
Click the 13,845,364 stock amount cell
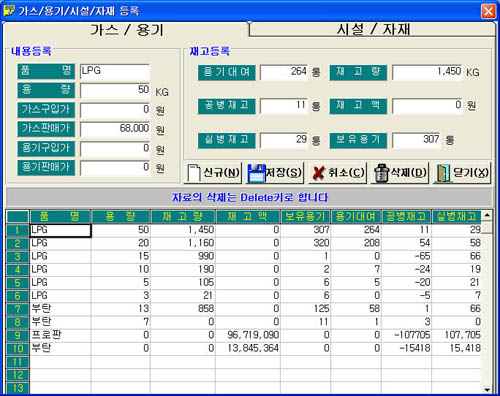248,348
